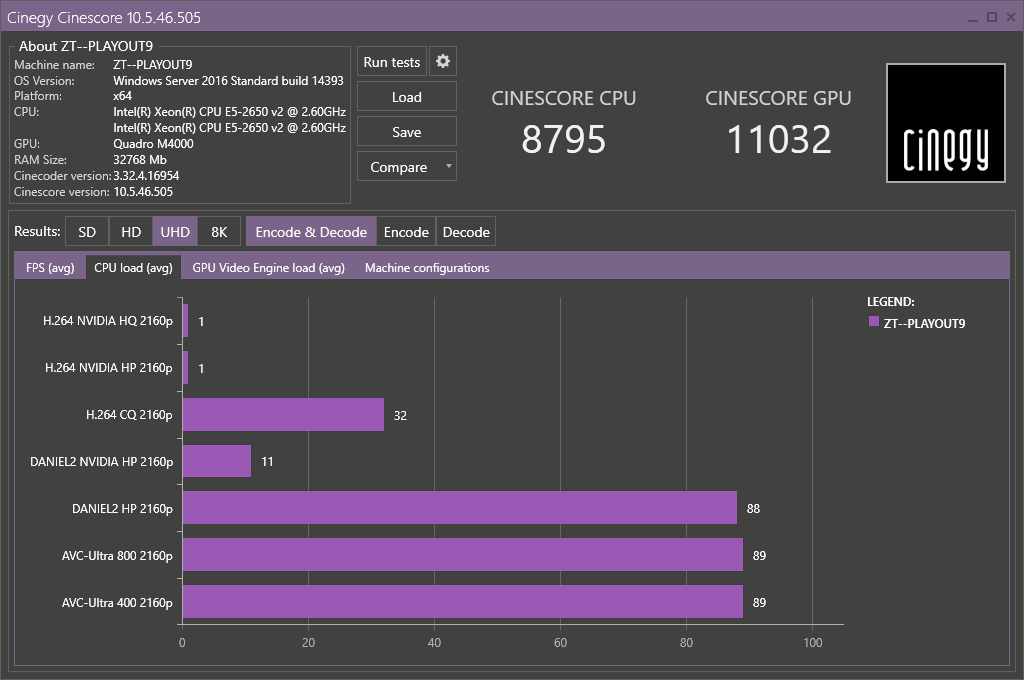Click the machine name value ZT--PLAYOUT9
This screenshot has width=1024, height=680.
(153, 65)
